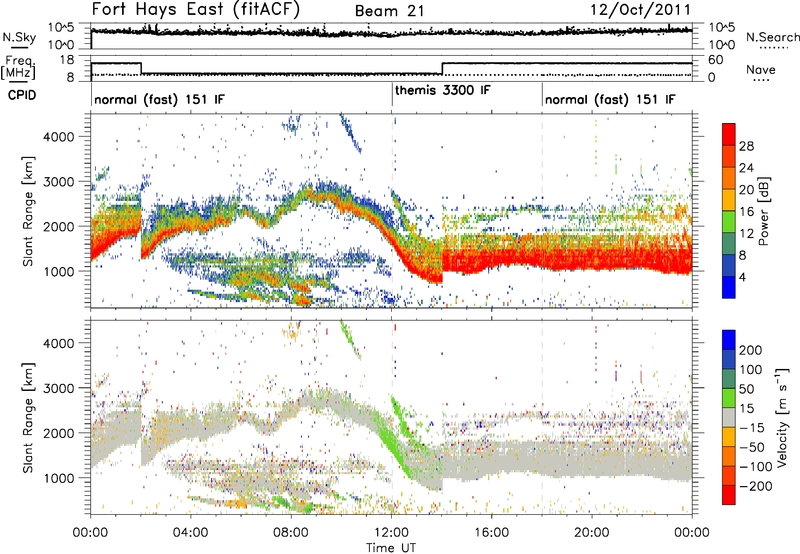
Task: Click the '-200' velocity colorbar label
Action: [755, 486]
